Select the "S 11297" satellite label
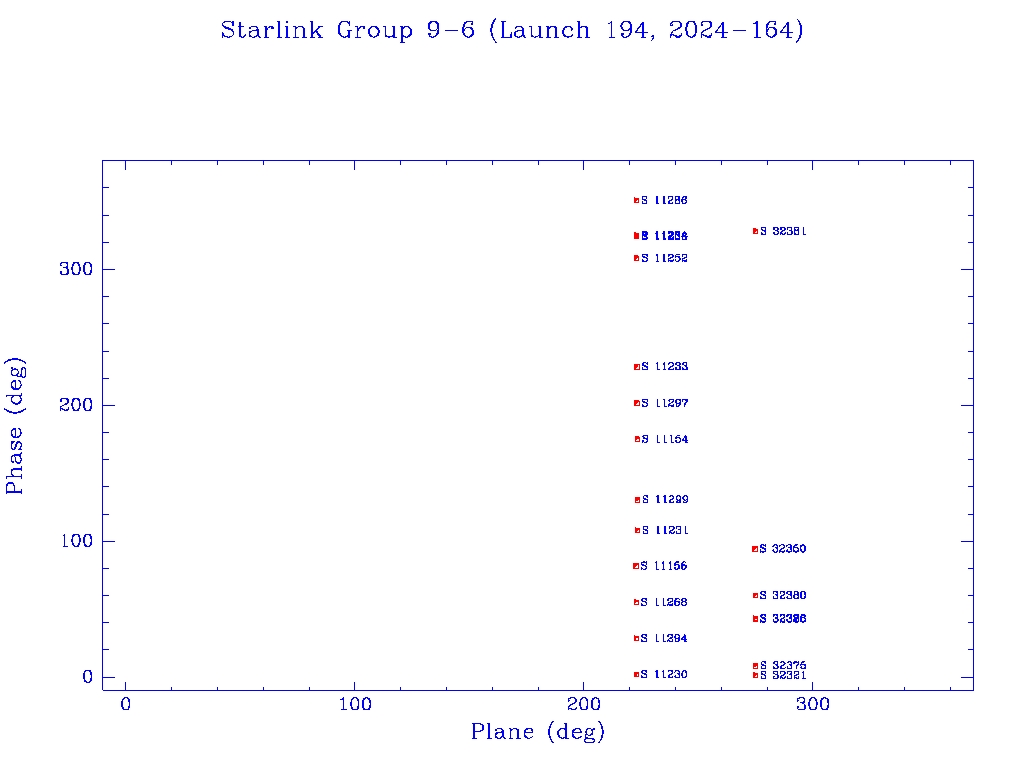Viewport: 1024px width, 768px height. tap(664, 404)
